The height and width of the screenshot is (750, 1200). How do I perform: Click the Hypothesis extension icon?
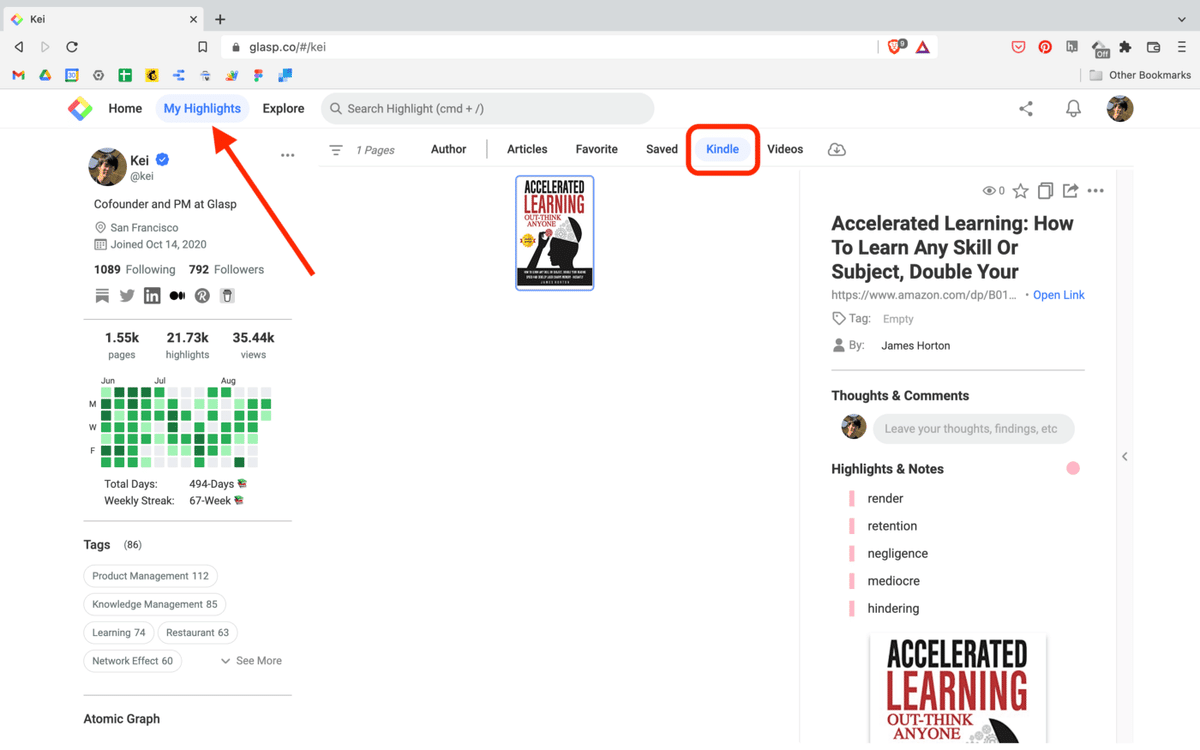[1072, 47]
